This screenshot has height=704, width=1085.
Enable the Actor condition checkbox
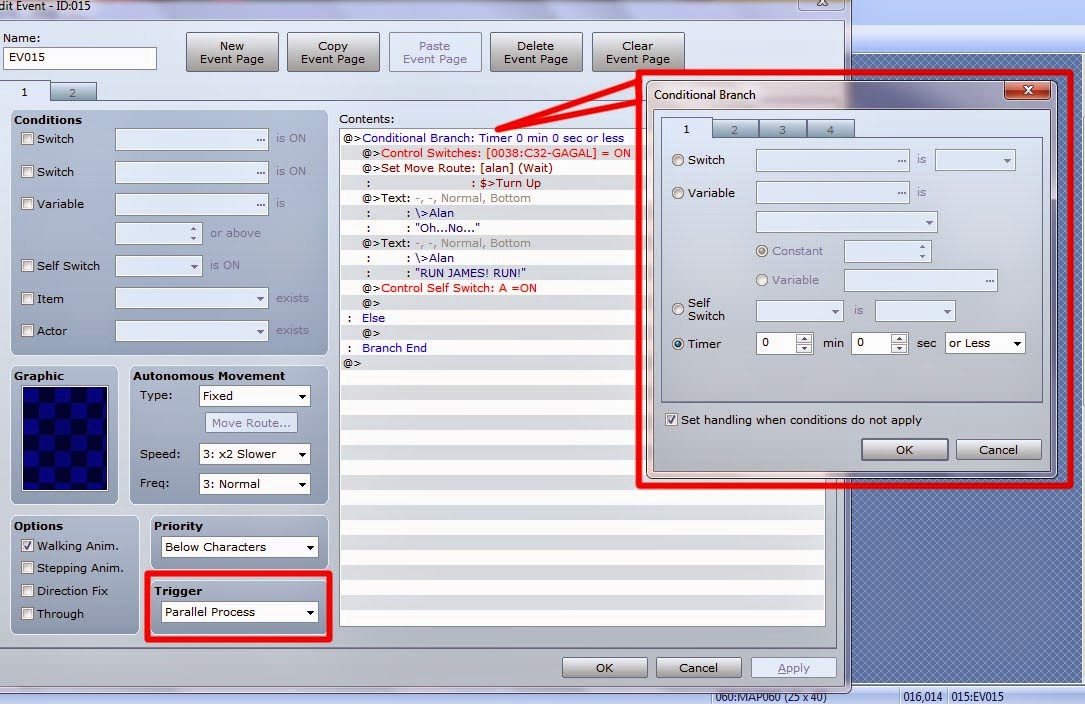(28, 330)
